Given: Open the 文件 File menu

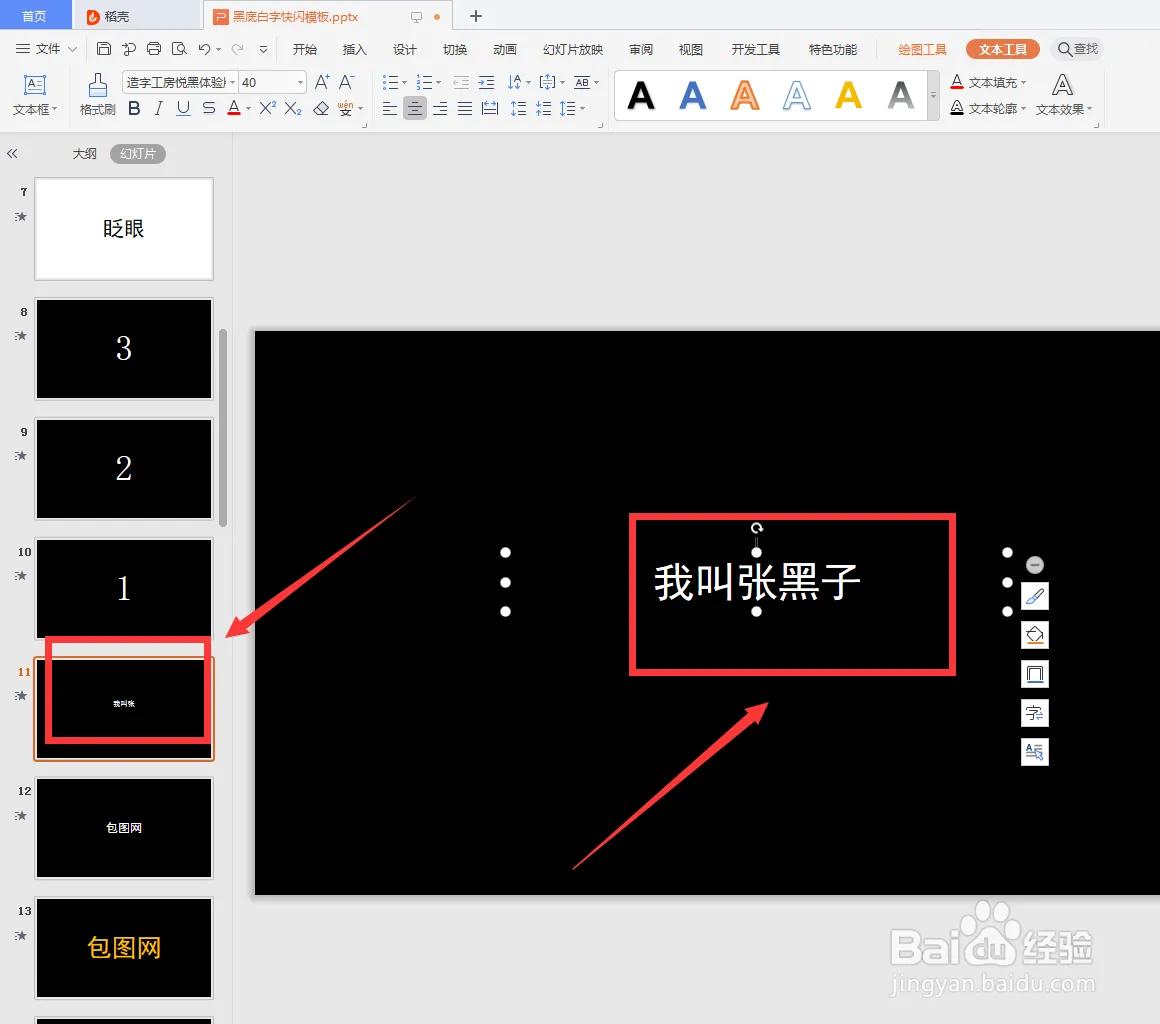Looking at the screenshot, I should (x=46, y=49).
